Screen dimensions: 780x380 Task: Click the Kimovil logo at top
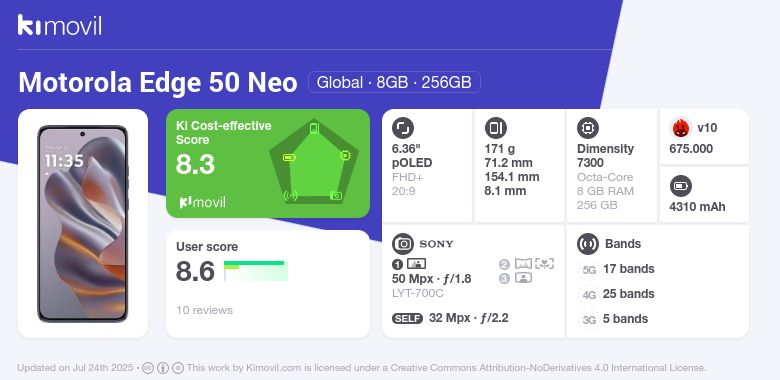point(60,25)
